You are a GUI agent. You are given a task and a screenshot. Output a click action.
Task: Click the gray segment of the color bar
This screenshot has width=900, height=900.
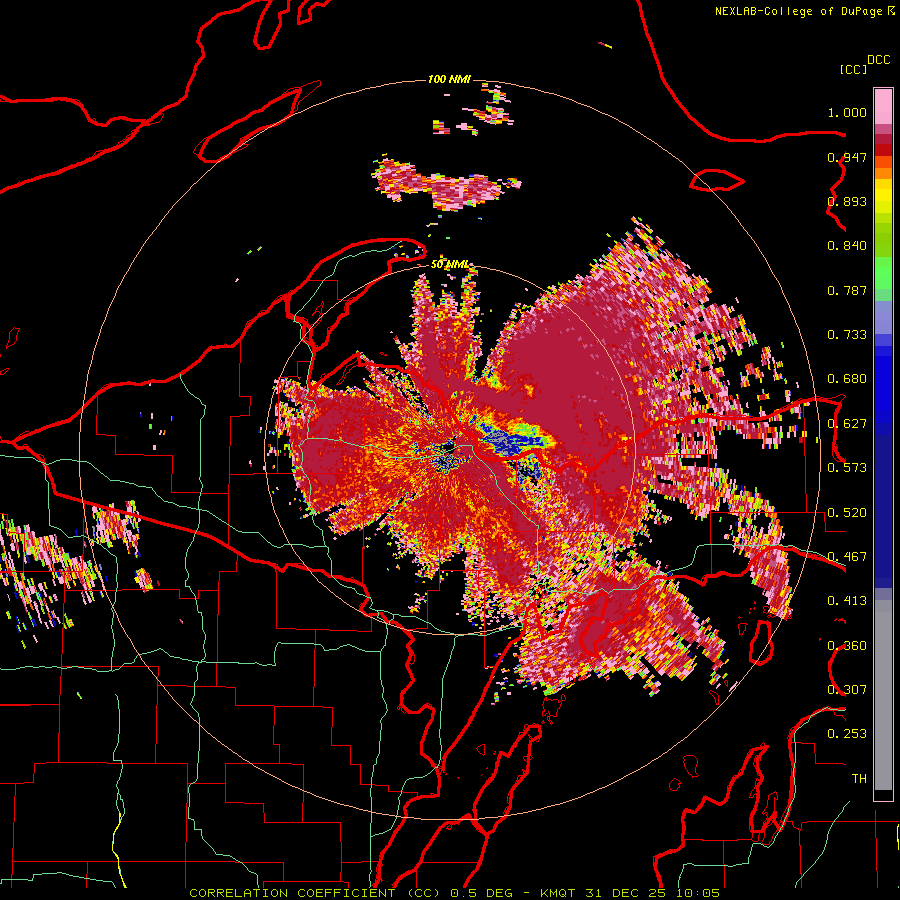883,695
